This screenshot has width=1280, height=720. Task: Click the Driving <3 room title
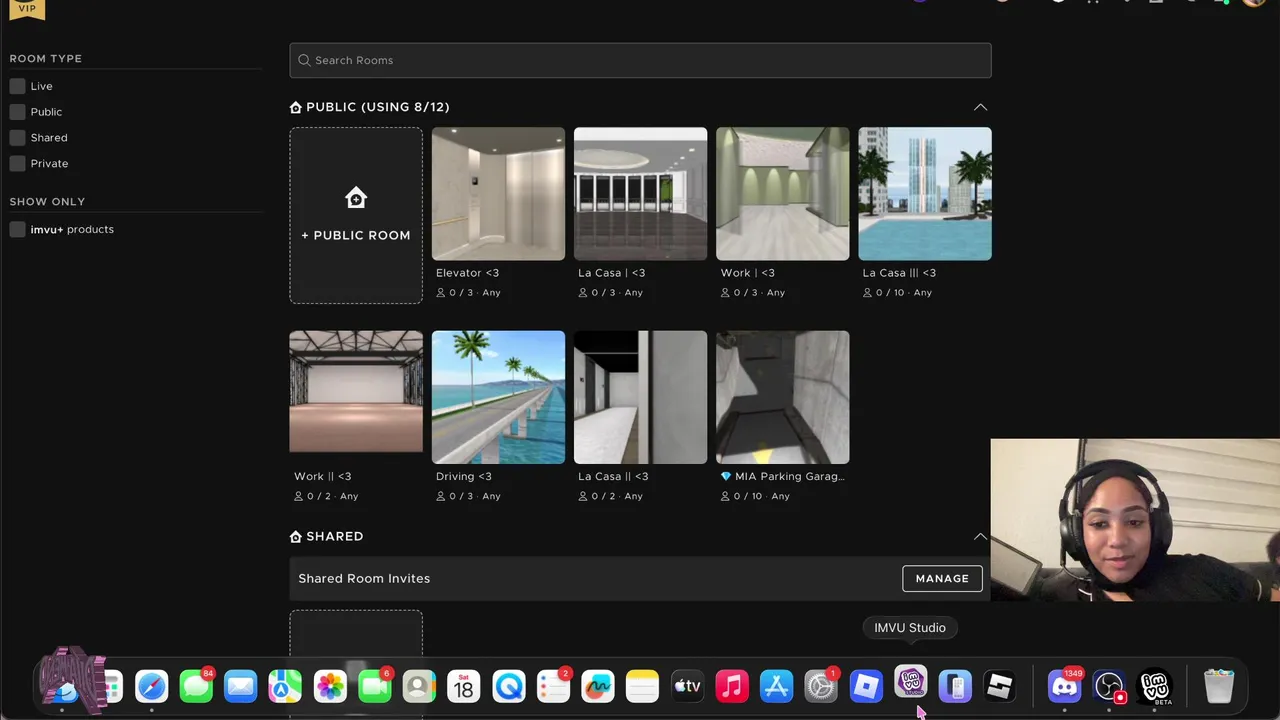(464, 477)
